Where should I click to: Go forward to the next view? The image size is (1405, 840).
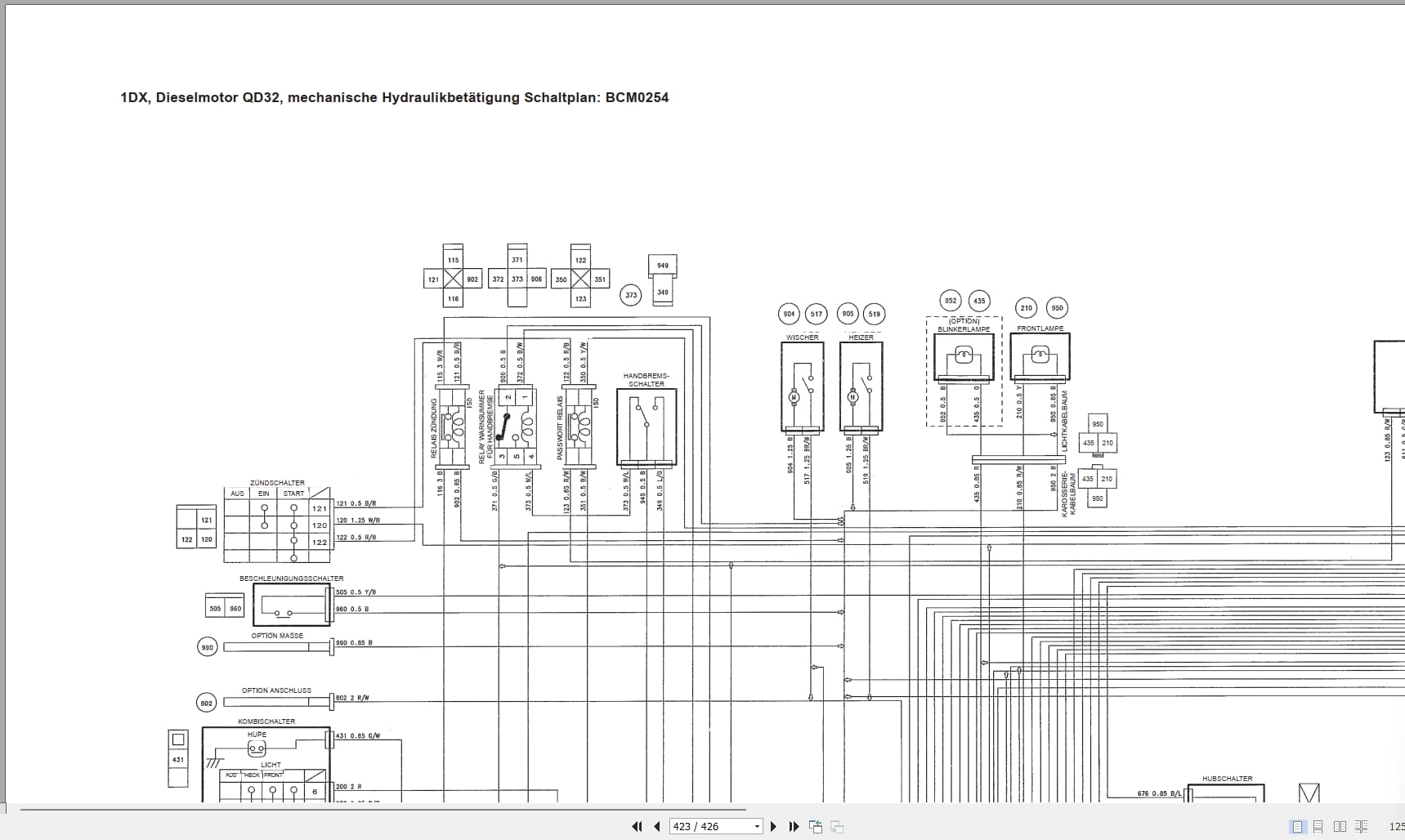(x=834, y=826)
